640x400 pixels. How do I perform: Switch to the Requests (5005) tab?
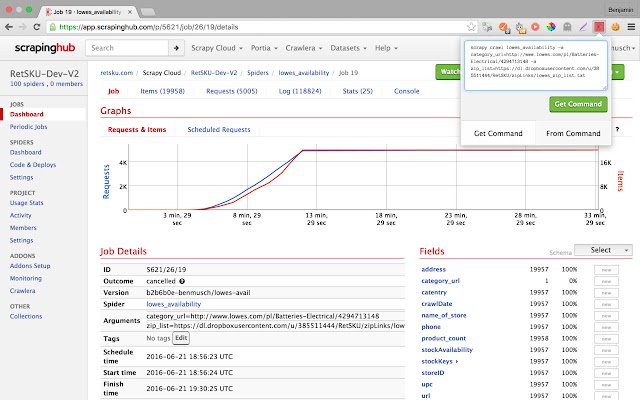point(231,91)
